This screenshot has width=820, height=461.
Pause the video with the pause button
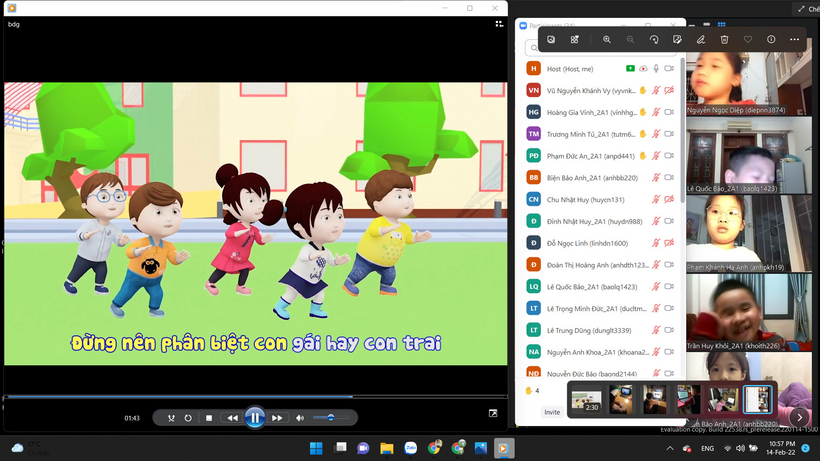point(255,418)
